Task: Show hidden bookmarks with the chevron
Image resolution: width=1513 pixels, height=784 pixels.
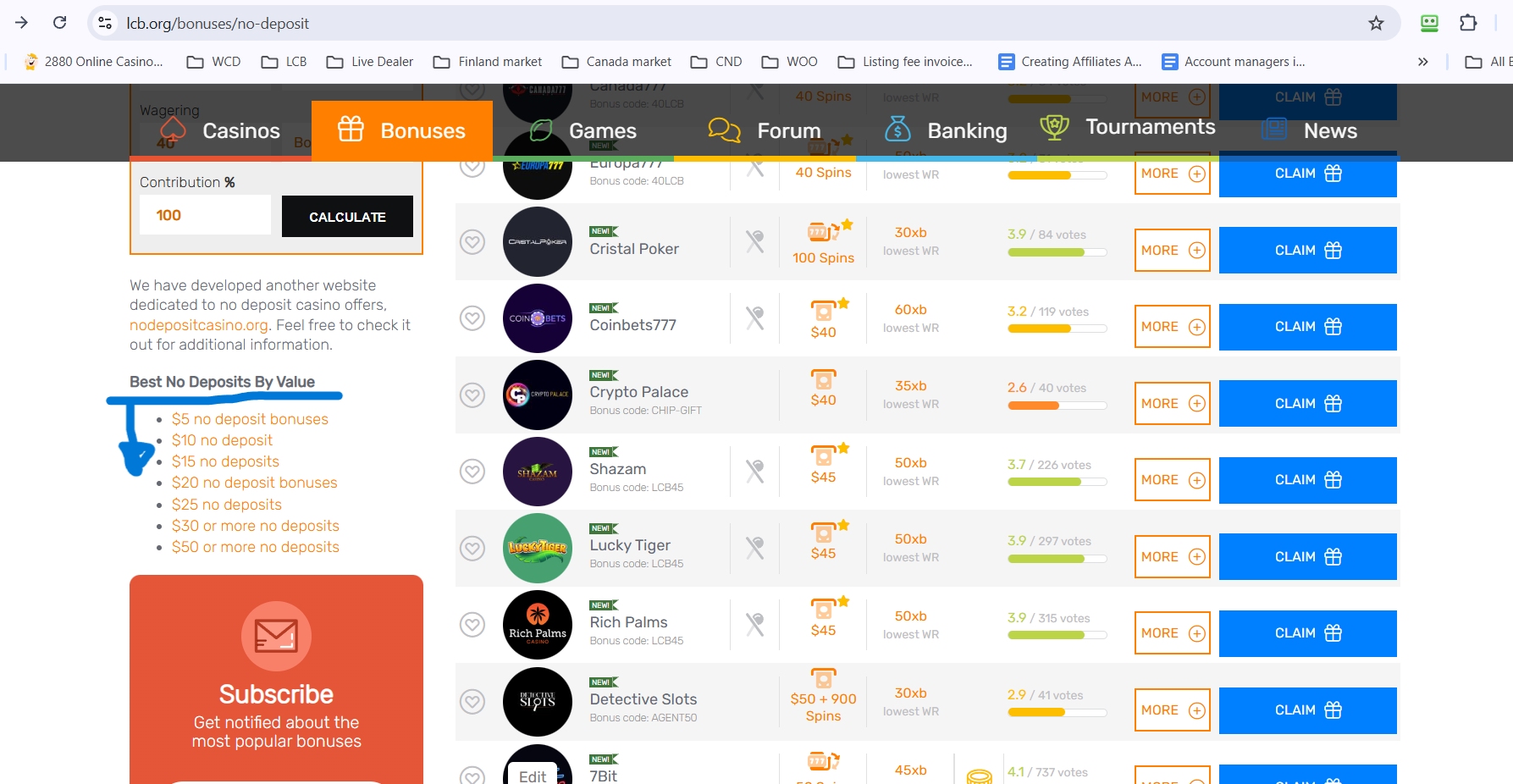Action: pos(1422,62)
